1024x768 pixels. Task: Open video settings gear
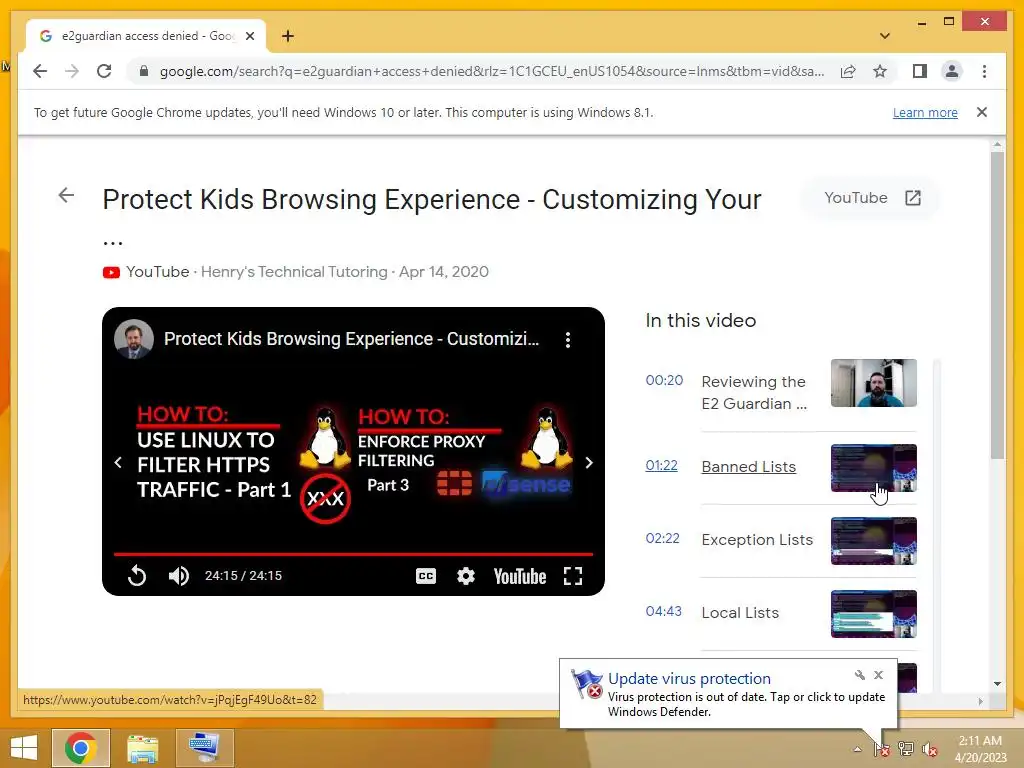466,576
